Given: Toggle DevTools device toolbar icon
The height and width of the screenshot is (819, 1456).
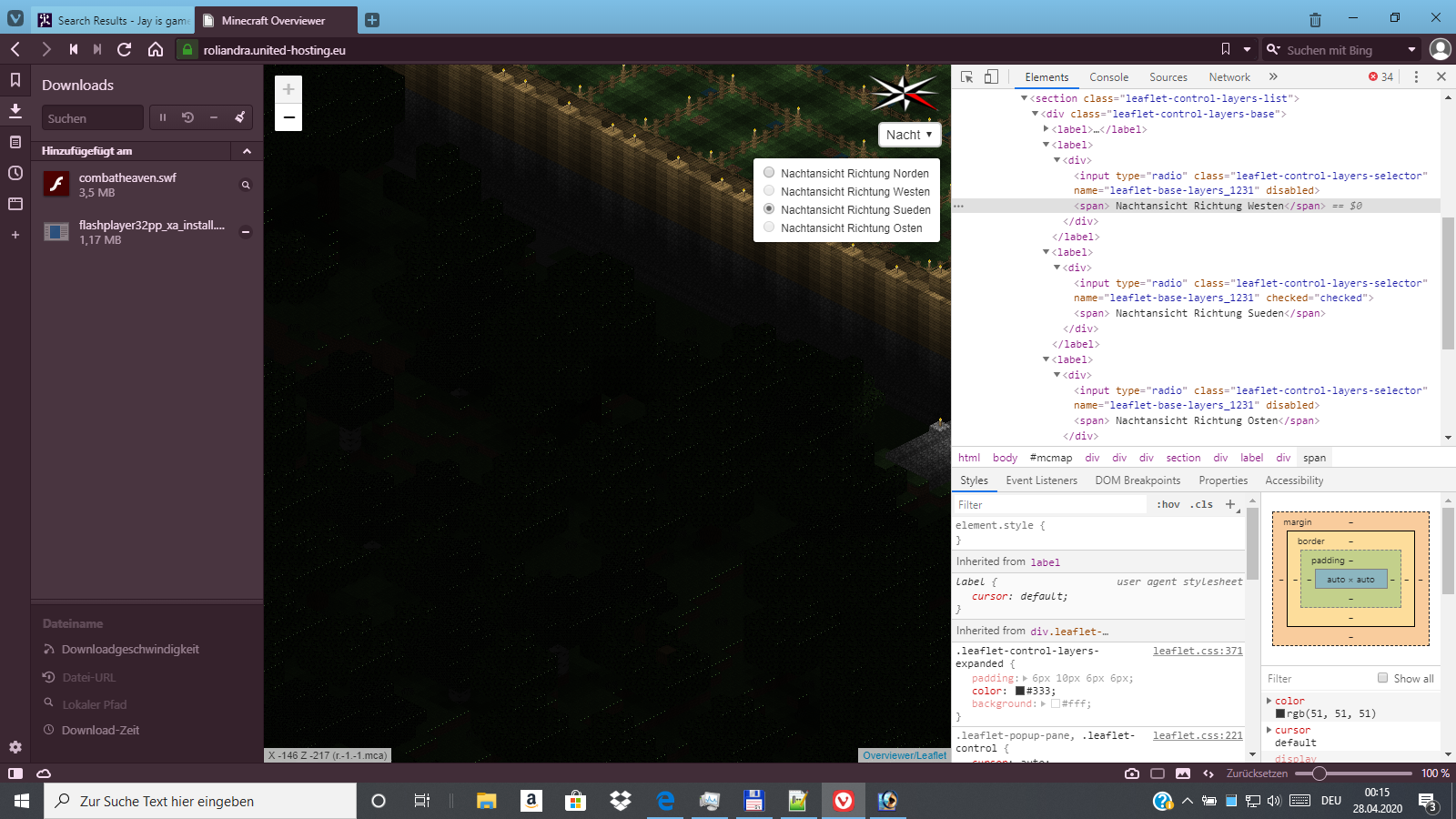Looking at the screenshot, I should pos(991,77).
